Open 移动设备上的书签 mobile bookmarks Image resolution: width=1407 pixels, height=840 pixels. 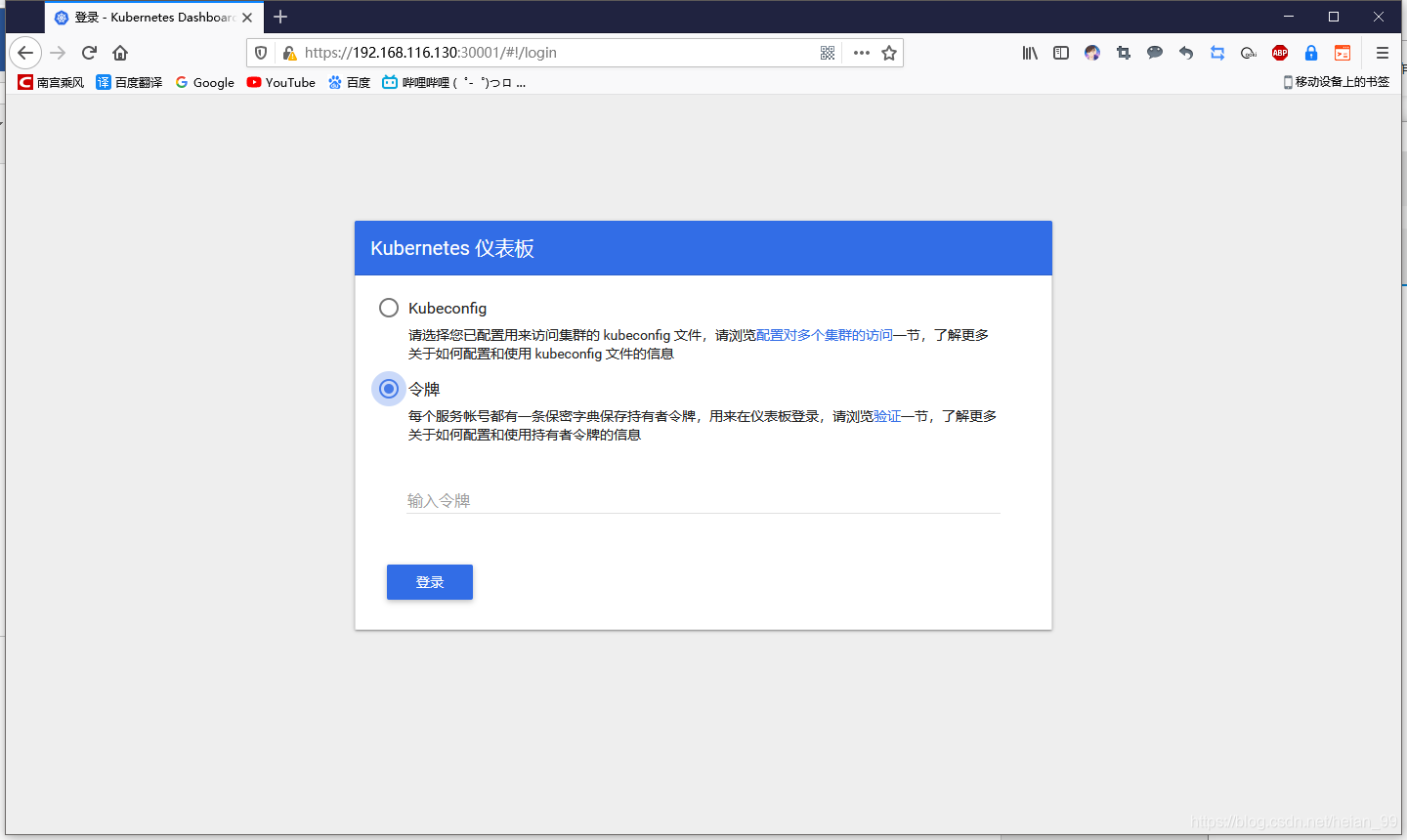1337,82
